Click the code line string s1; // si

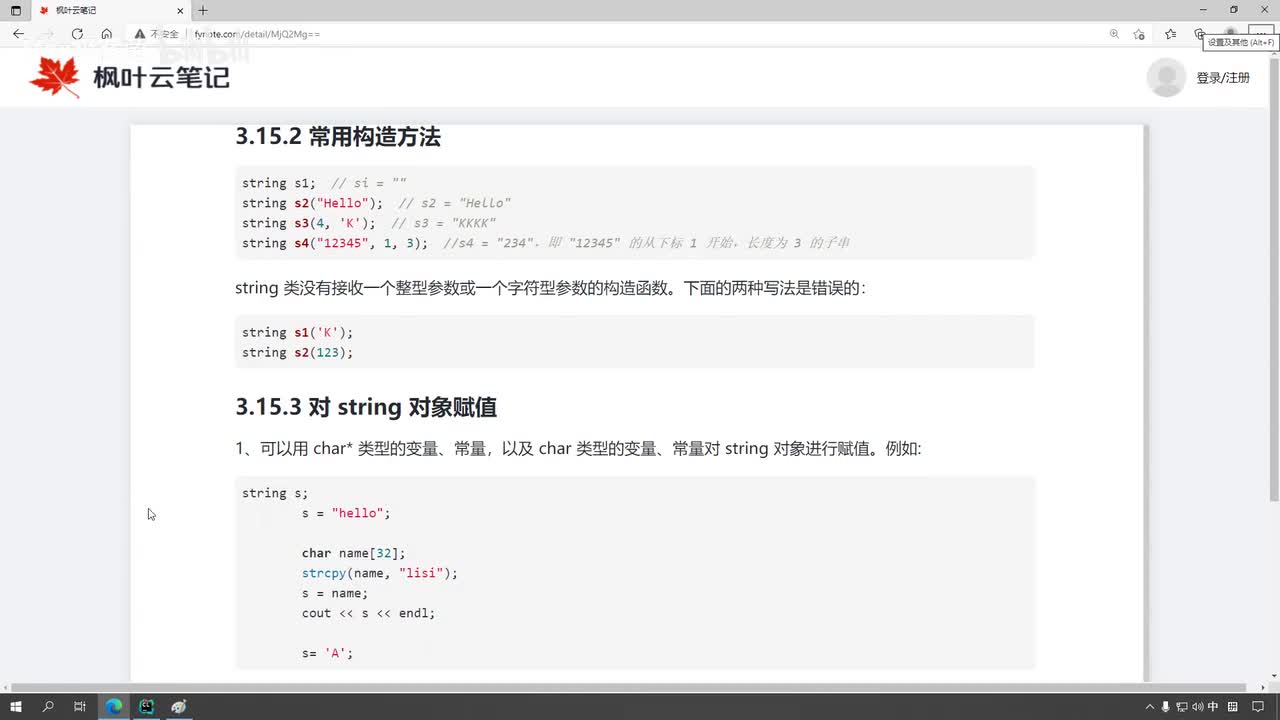point(324,183)
